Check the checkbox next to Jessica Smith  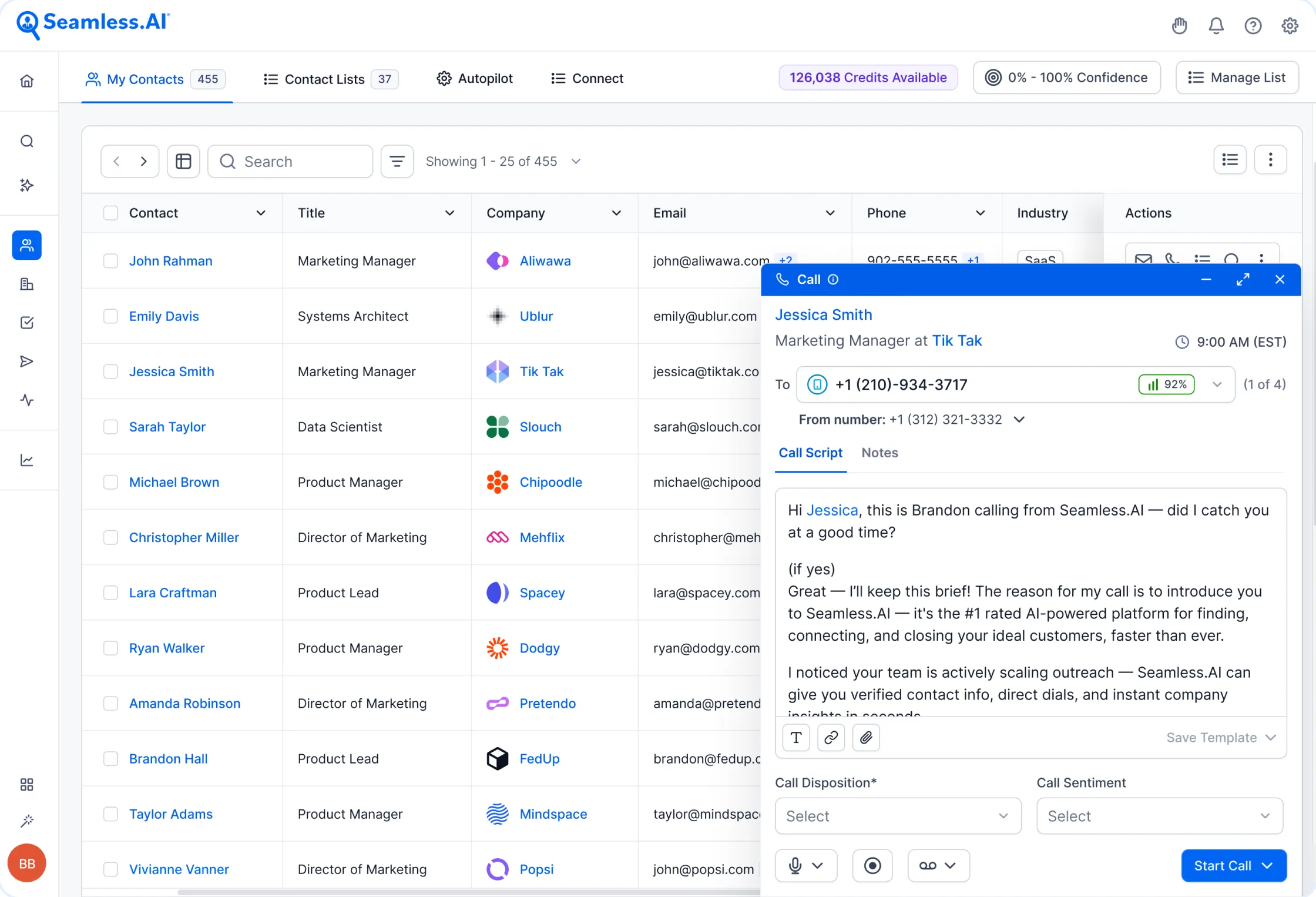coord(110,371)
